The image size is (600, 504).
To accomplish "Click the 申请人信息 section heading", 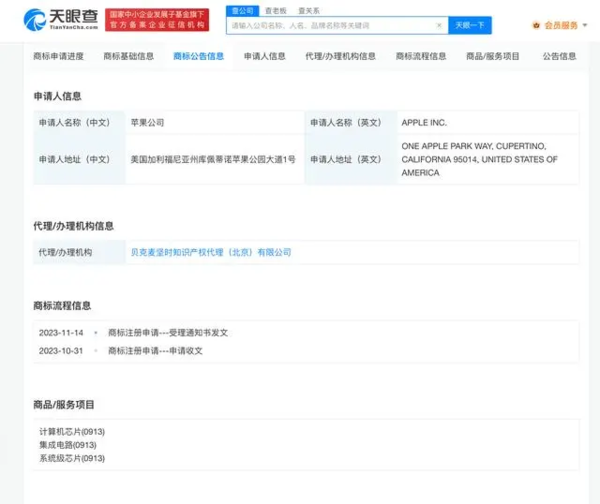I will point(57,96).
